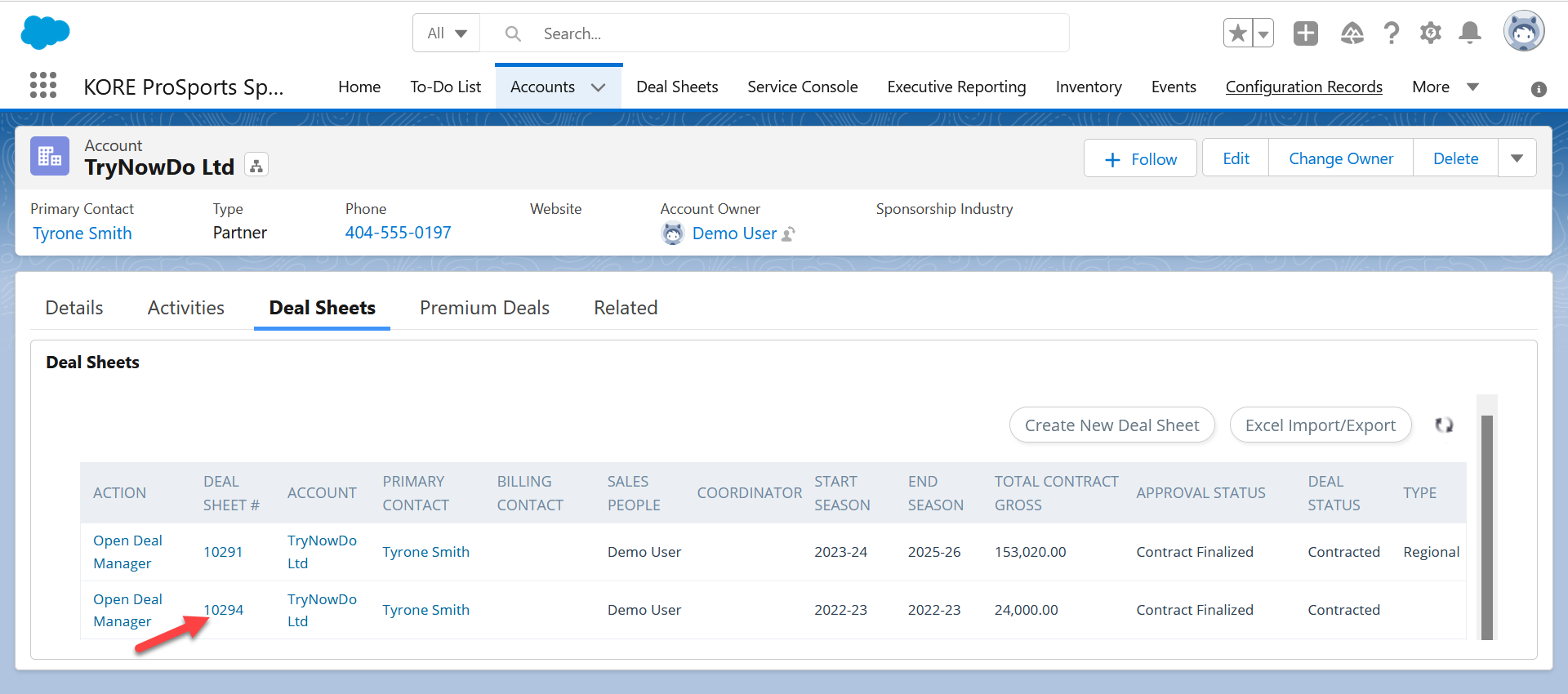The image size is (1568, 694).
Task: Switch to the Related record tab
Action: 626,308
